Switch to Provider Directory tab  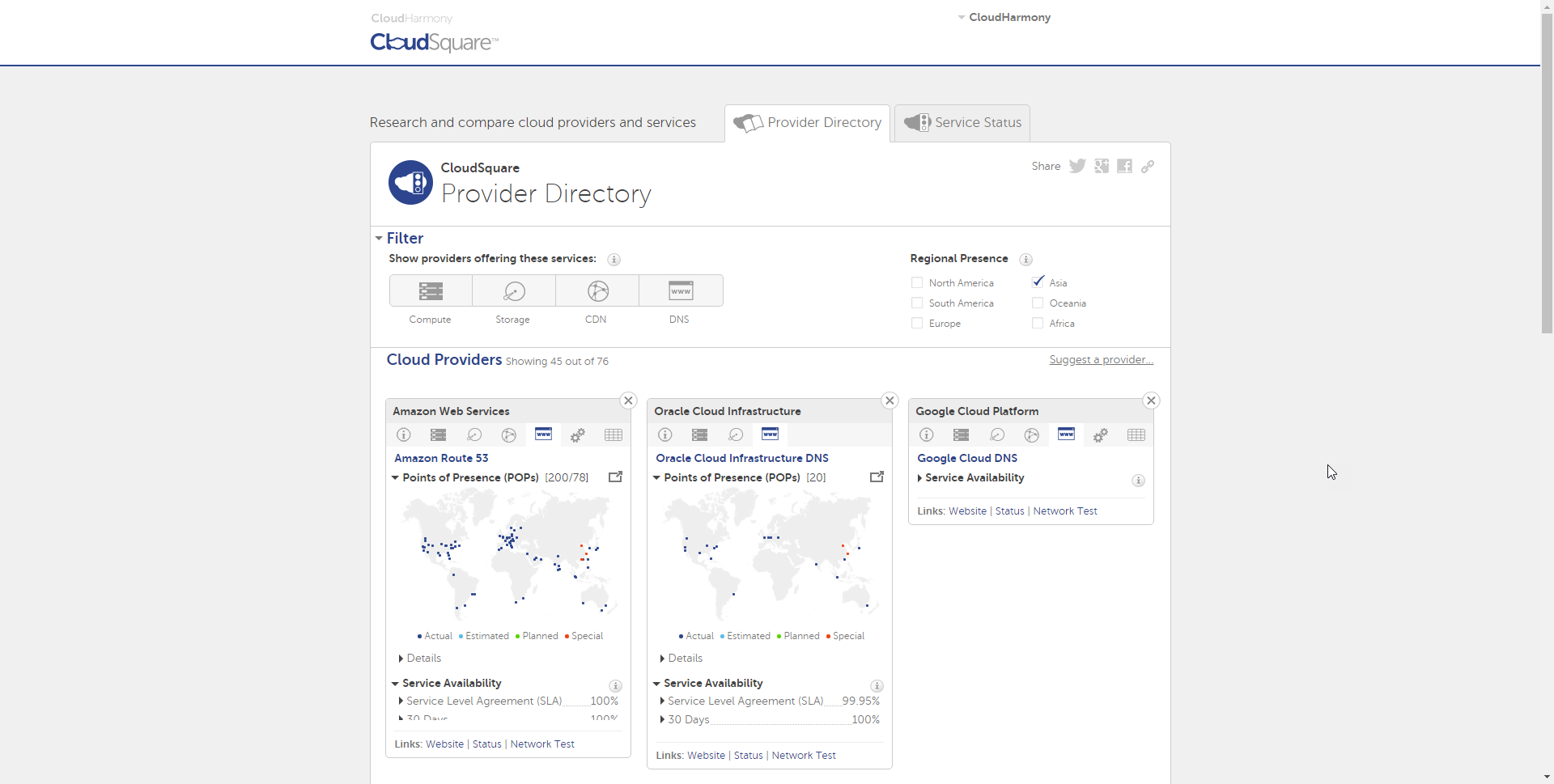click(x=808, y=123)
